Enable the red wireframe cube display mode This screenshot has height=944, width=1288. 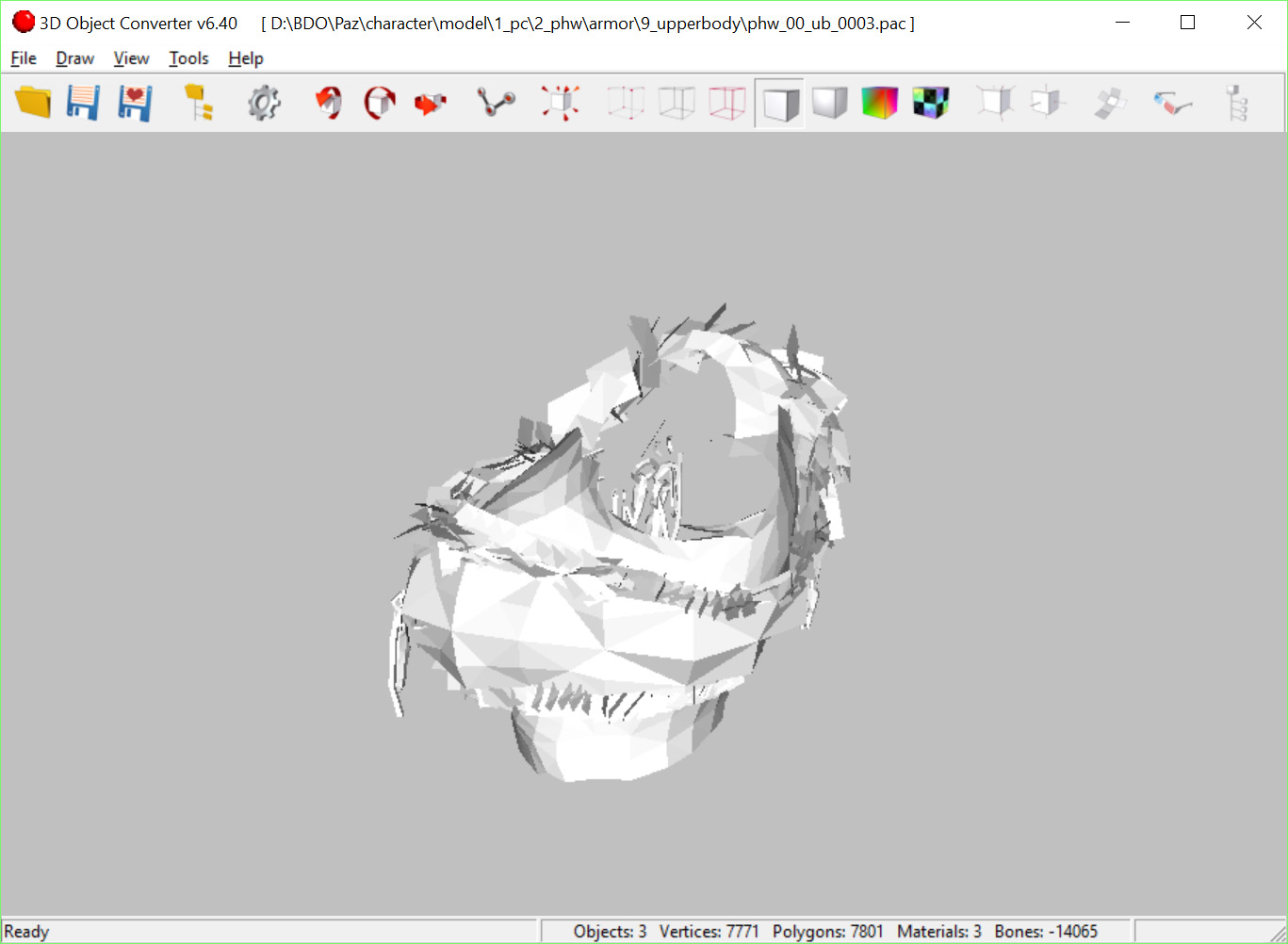(727, 102)
